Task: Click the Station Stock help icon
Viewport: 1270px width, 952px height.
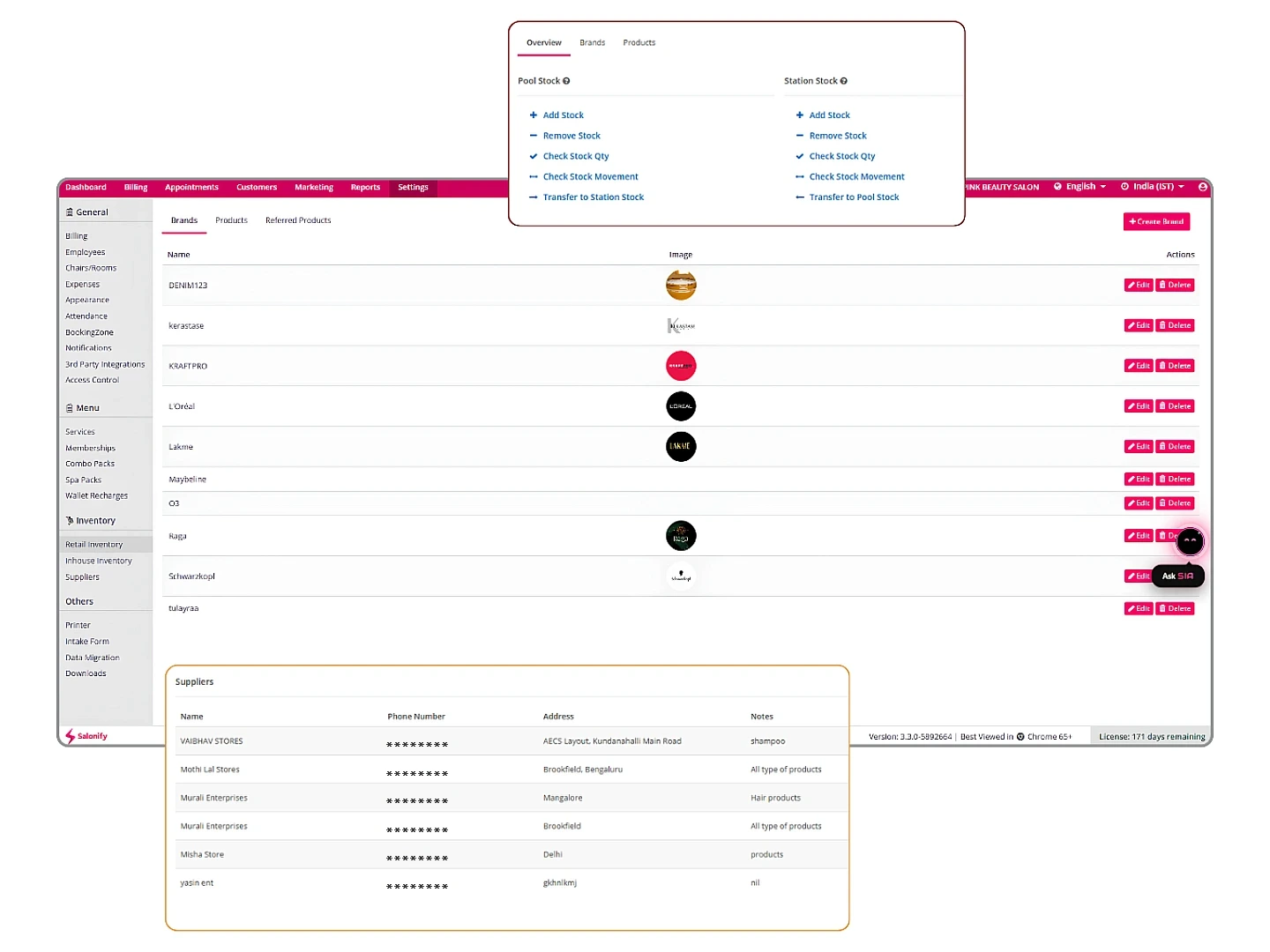Action: pos(844,81)
